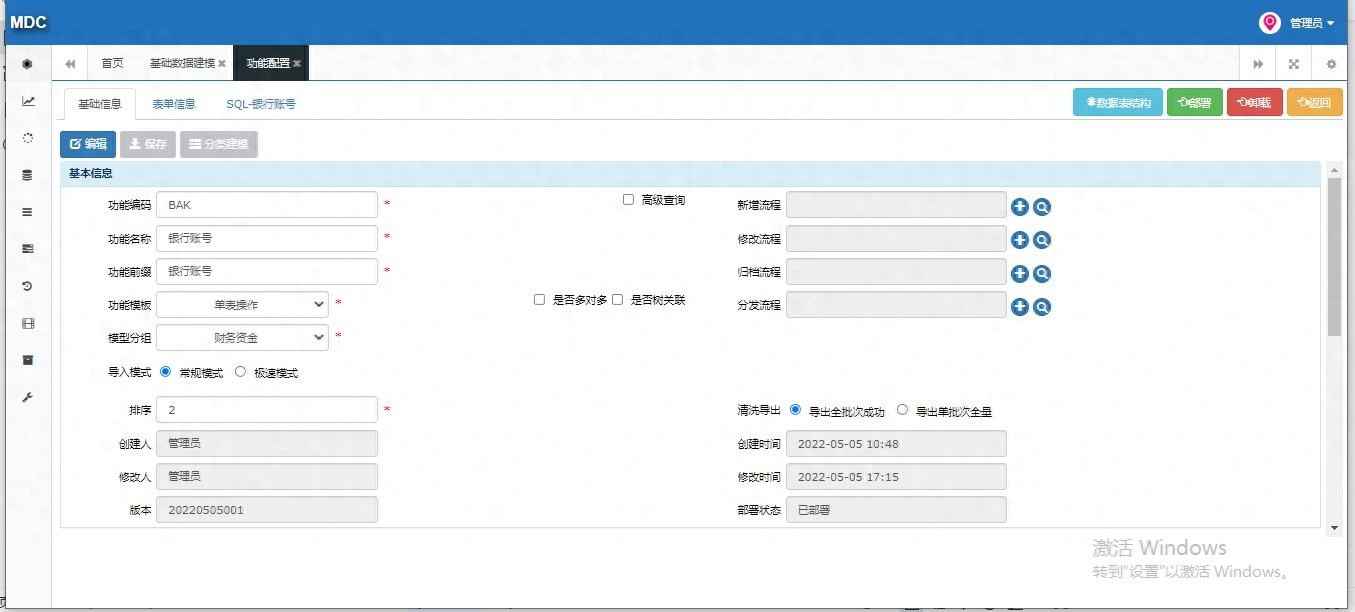
Task: Open the 基础信息 sub-tab
Action: [x=99, y=104]
